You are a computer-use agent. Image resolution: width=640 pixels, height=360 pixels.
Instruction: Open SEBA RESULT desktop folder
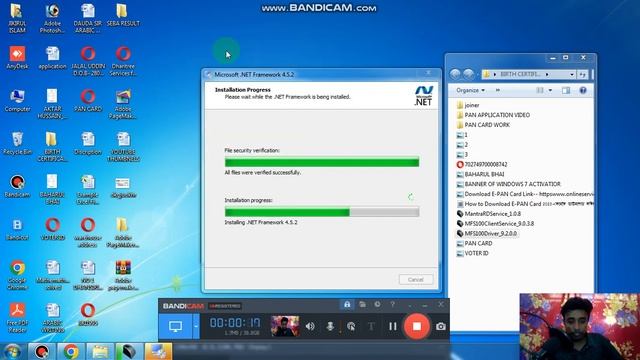123,15
